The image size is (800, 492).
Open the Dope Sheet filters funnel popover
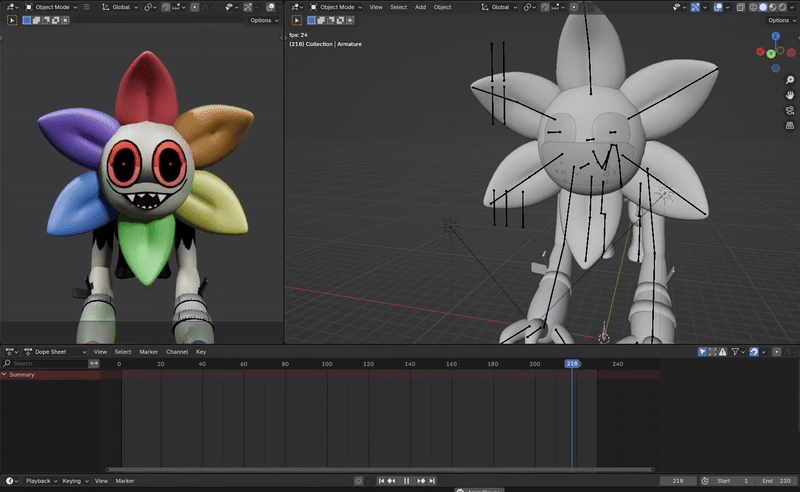click(738, 352)
